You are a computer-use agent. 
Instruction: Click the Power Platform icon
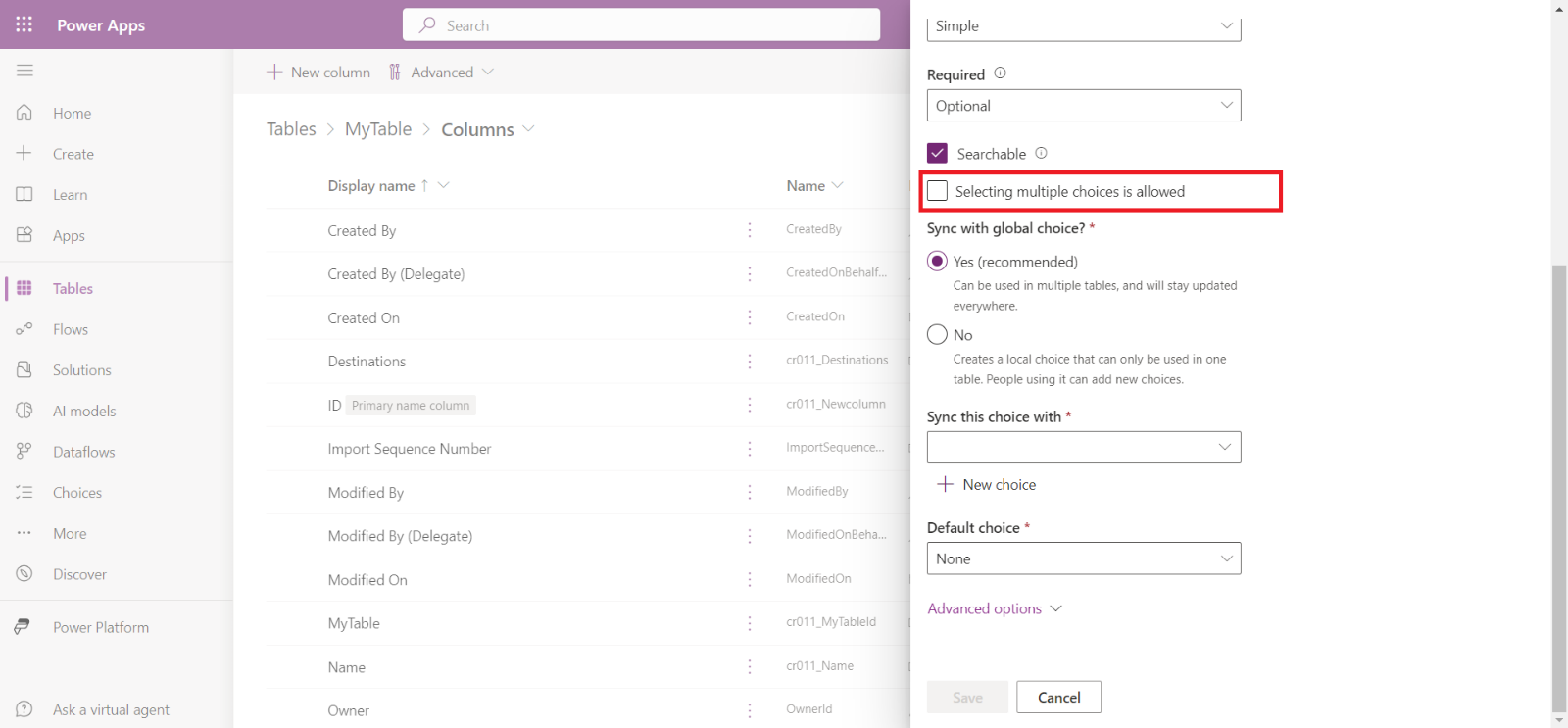22,626
